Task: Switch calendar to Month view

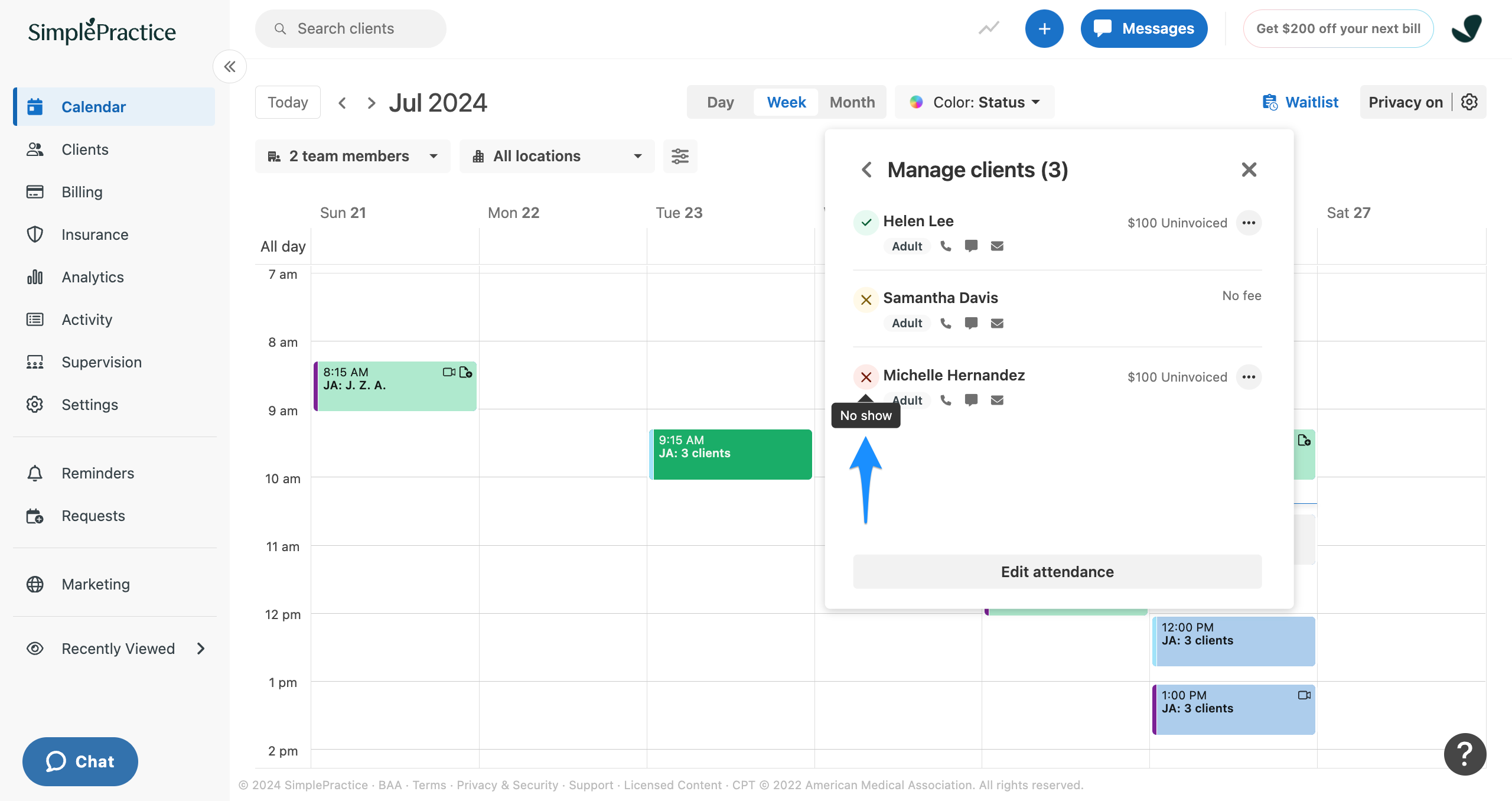Action: click(x=852, y=102)
